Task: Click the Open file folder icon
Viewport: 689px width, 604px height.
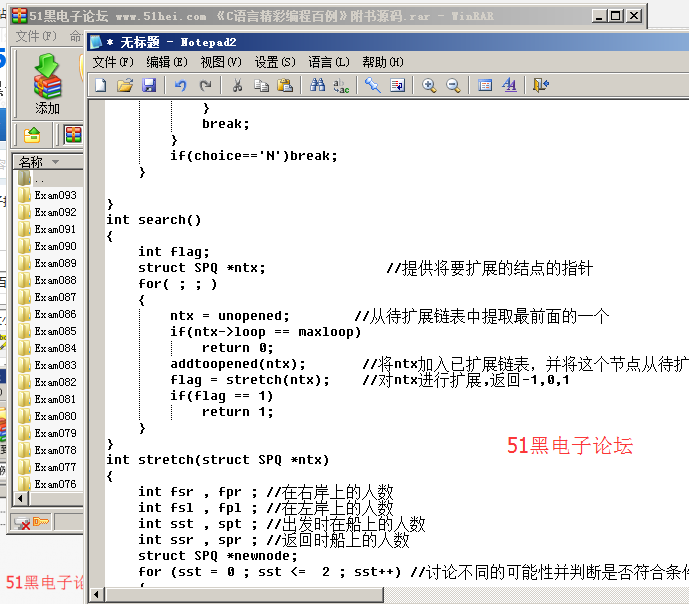Action: pyautogui.click(x=125, y=86)
